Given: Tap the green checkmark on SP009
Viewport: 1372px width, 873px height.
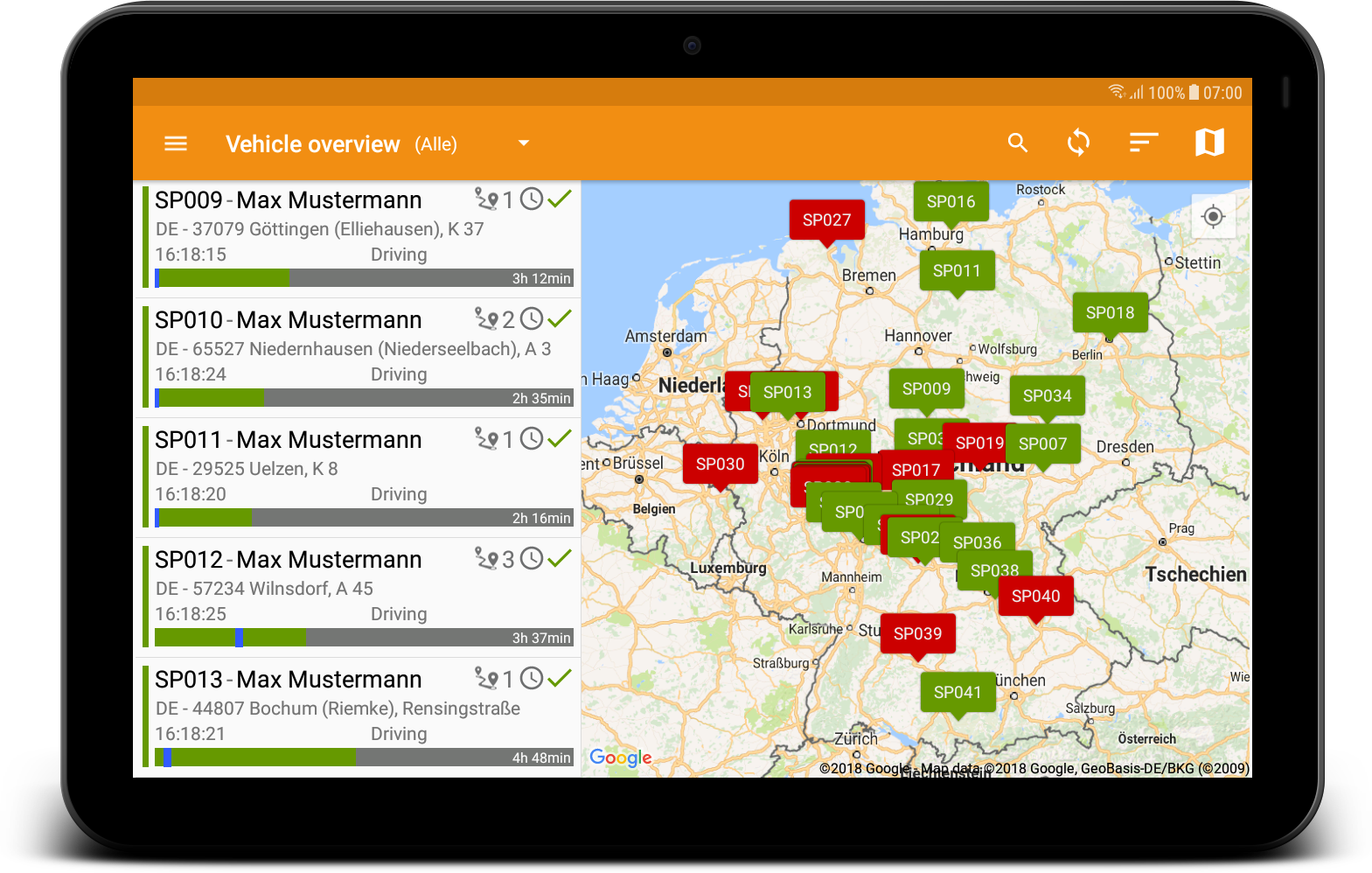Looking at the screenshot, I should 560,199.
